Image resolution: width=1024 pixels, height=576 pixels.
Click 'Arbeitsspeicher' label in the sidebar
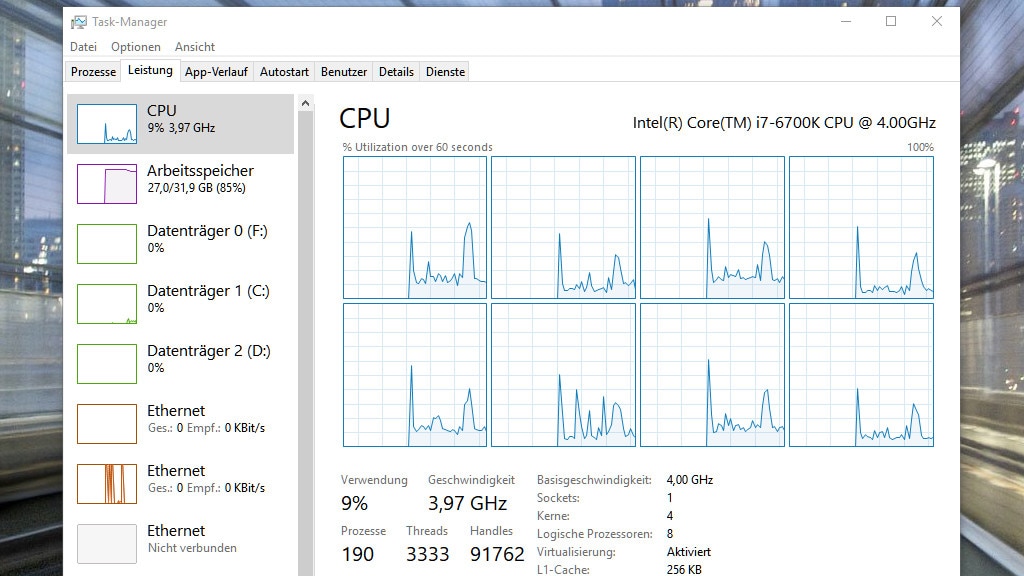[x=200, y=170]
